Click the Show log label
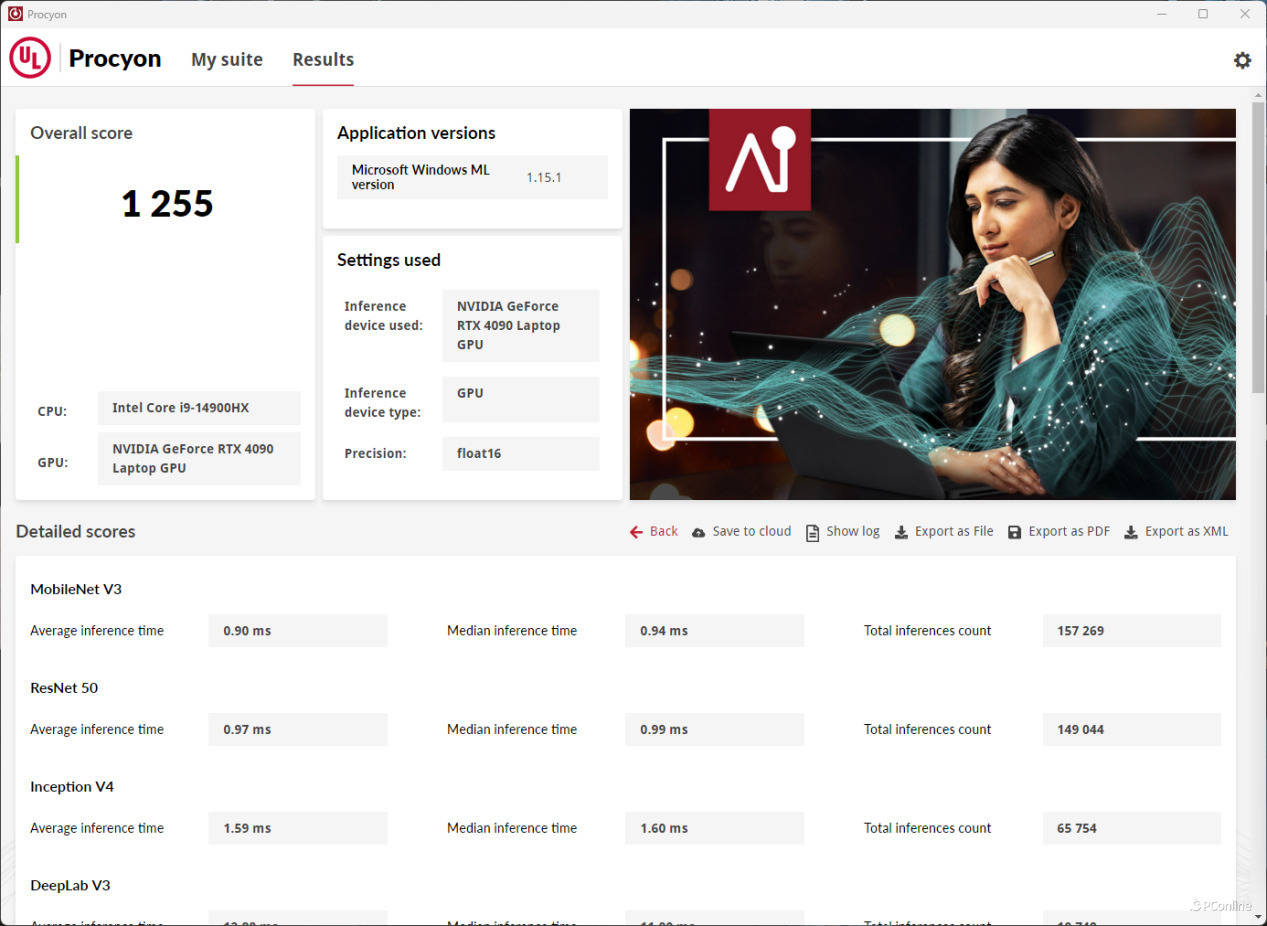 [x=853, y=532]
